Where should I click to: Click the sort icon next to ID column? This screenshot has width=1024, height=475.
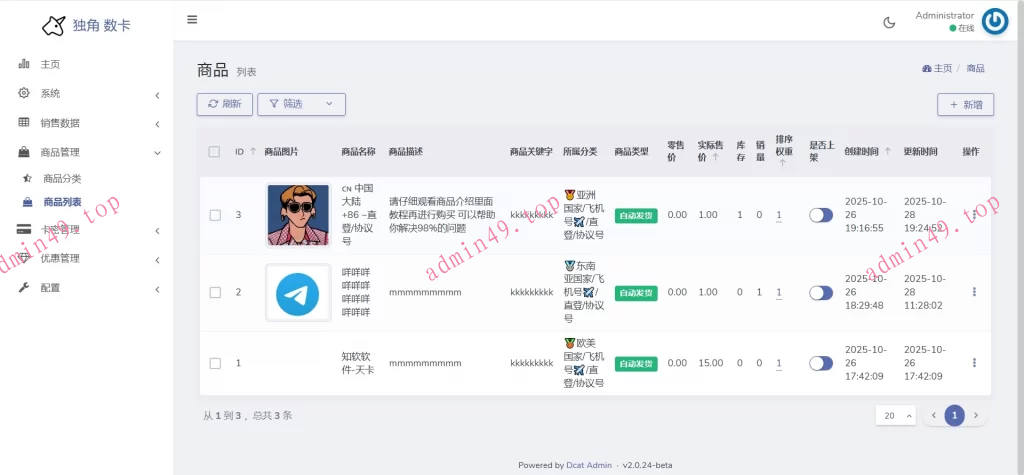pyautogui.click(x=252, y=152)
